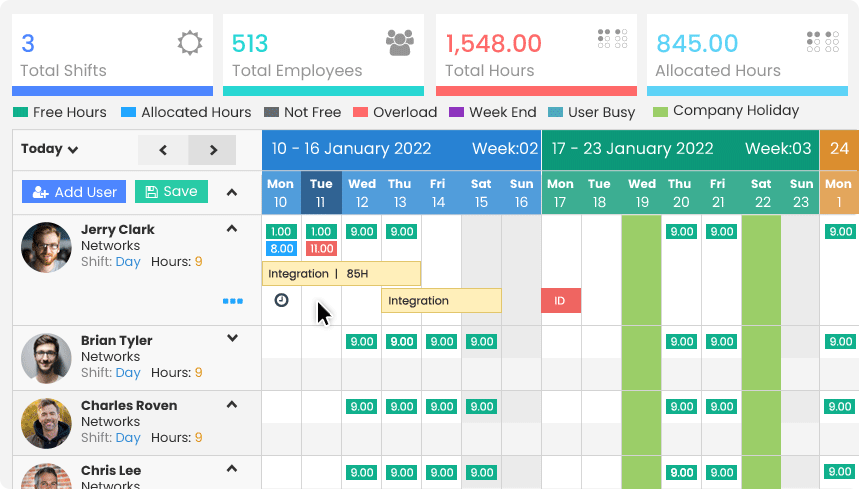This screenshot has width=859, height=489.
Task: Click the 845.00 Allocated Hours value
Action: [x=697, y=44]
